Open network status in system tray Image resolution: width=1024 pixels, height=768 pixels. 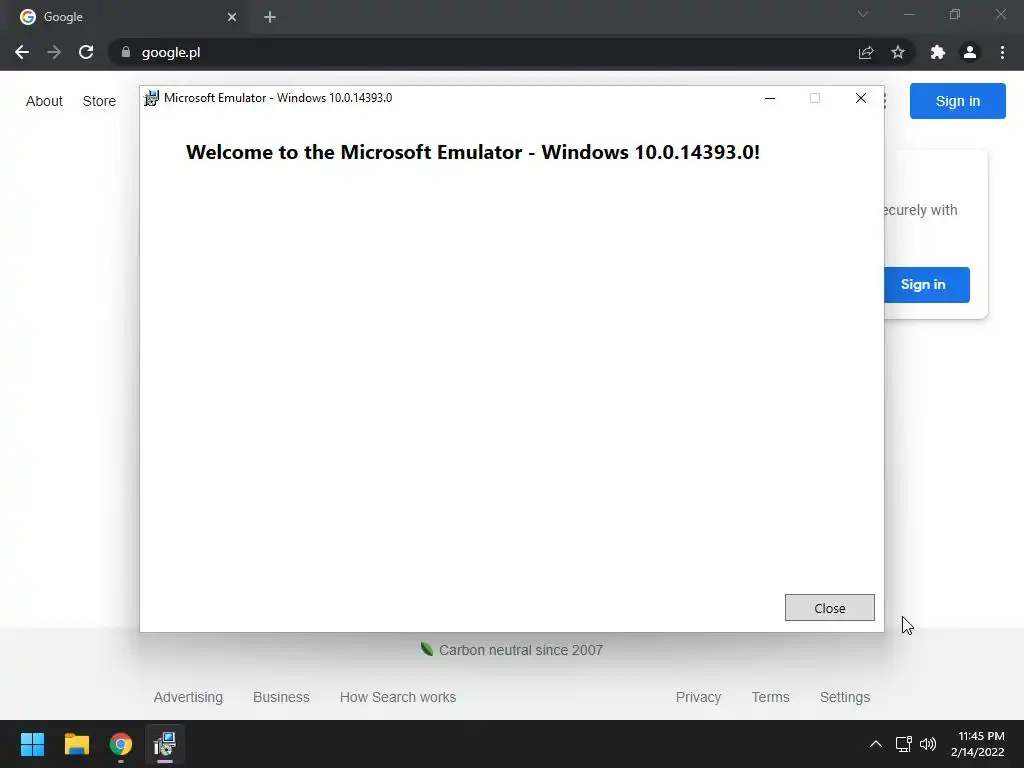pos(903,744)
